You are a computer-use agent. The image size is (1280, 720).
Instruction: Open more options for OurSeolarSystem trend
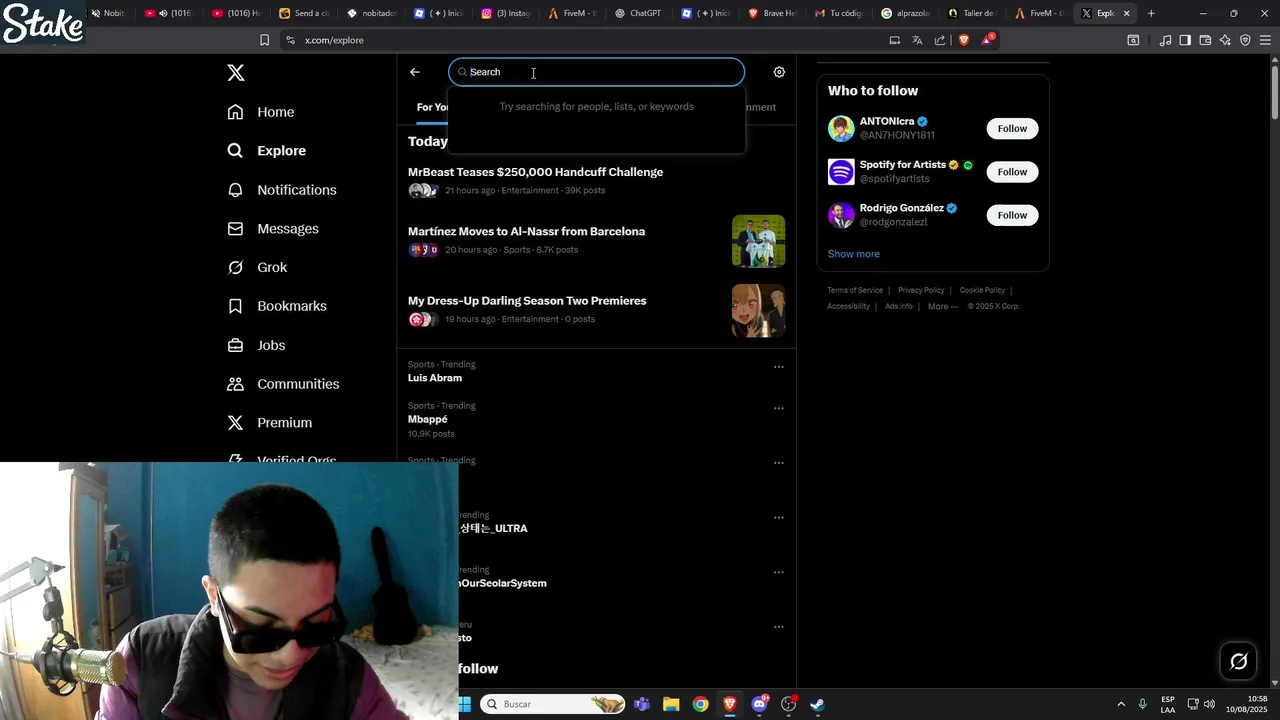[779, 573]
